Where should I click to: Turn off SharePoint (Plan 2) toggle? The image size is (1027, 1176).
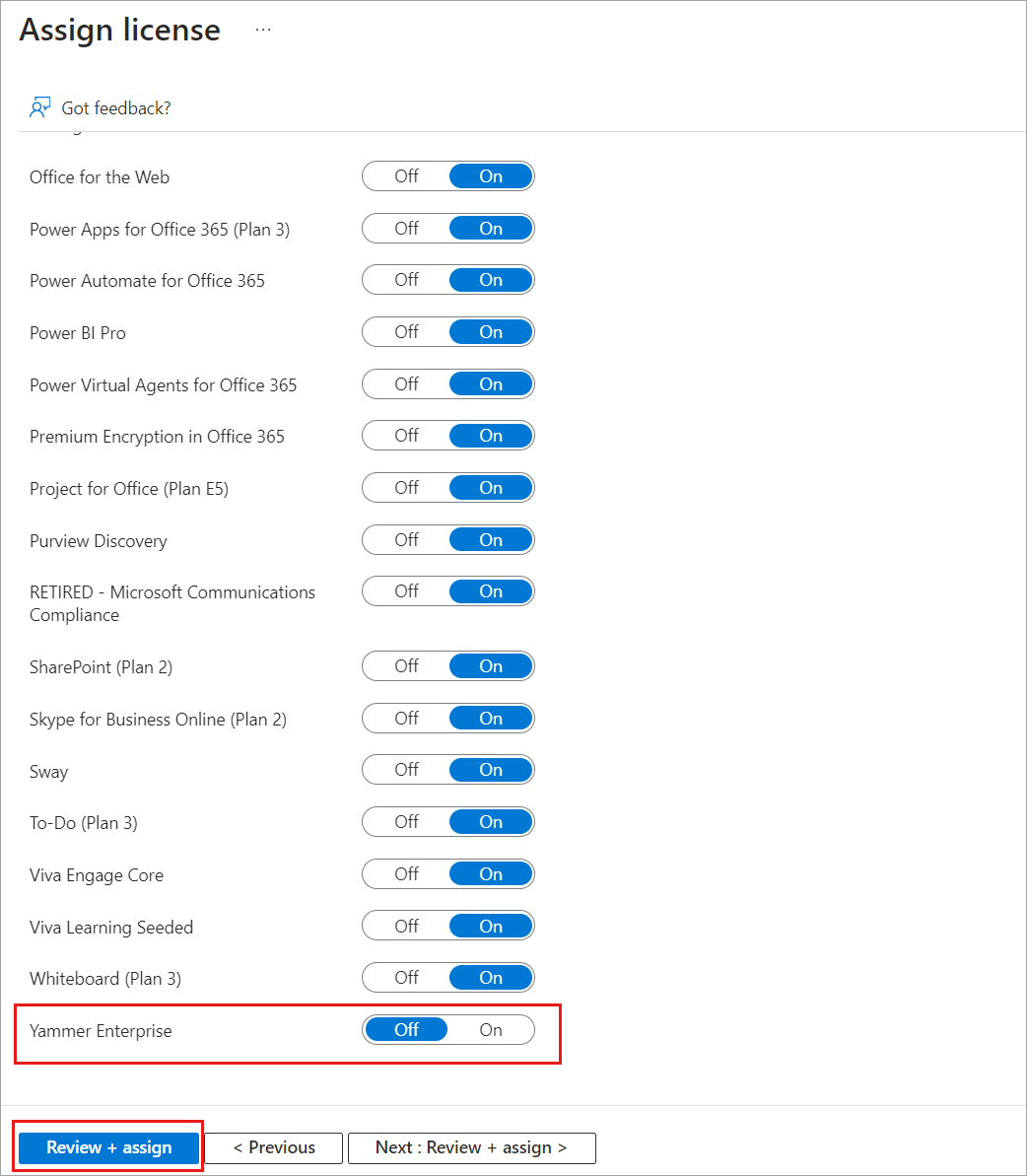(x=406, y=666)
